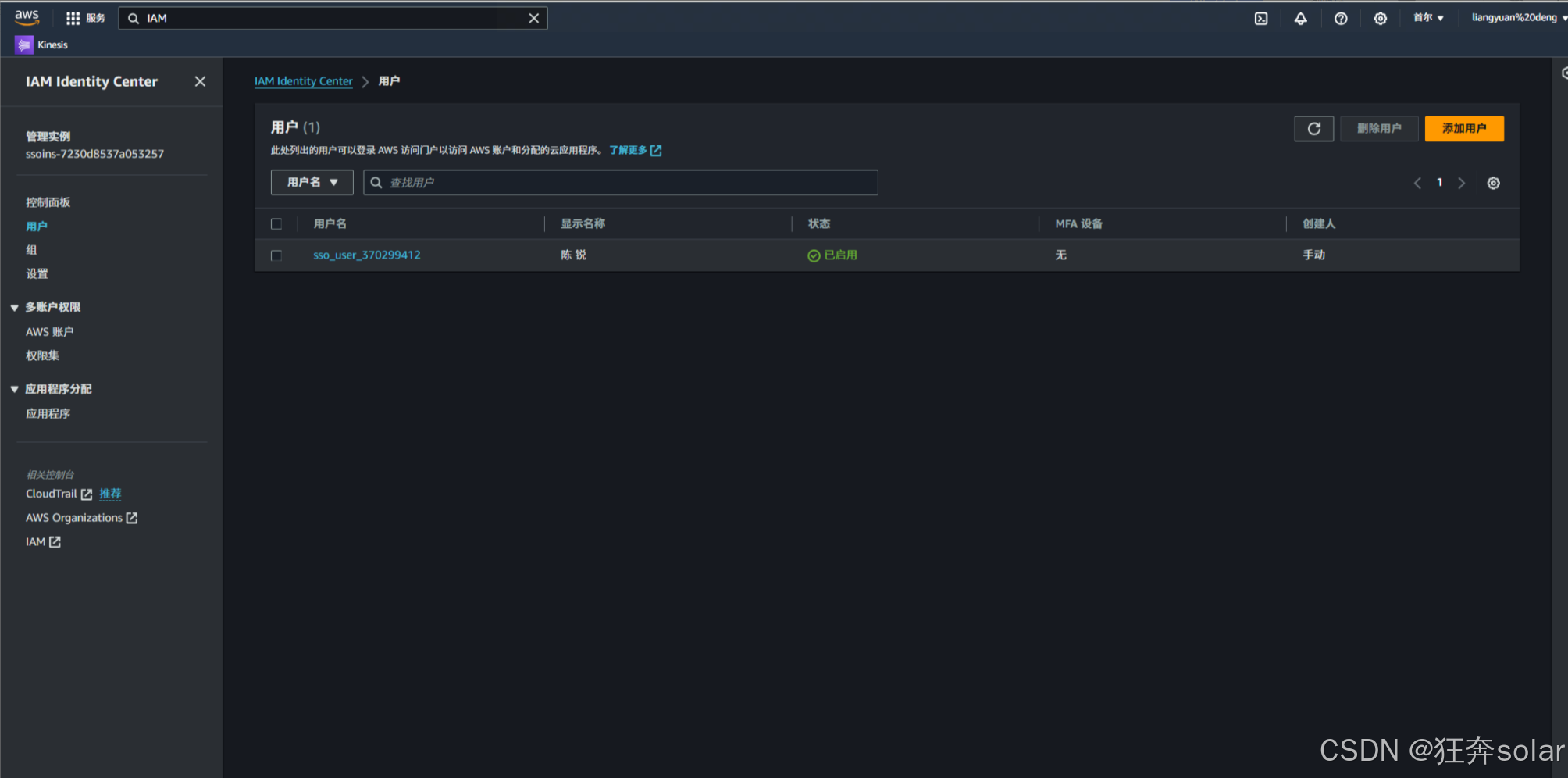Click the 添加用户 button
Screen dimensions: 1568x778
tap(1464, 129)
